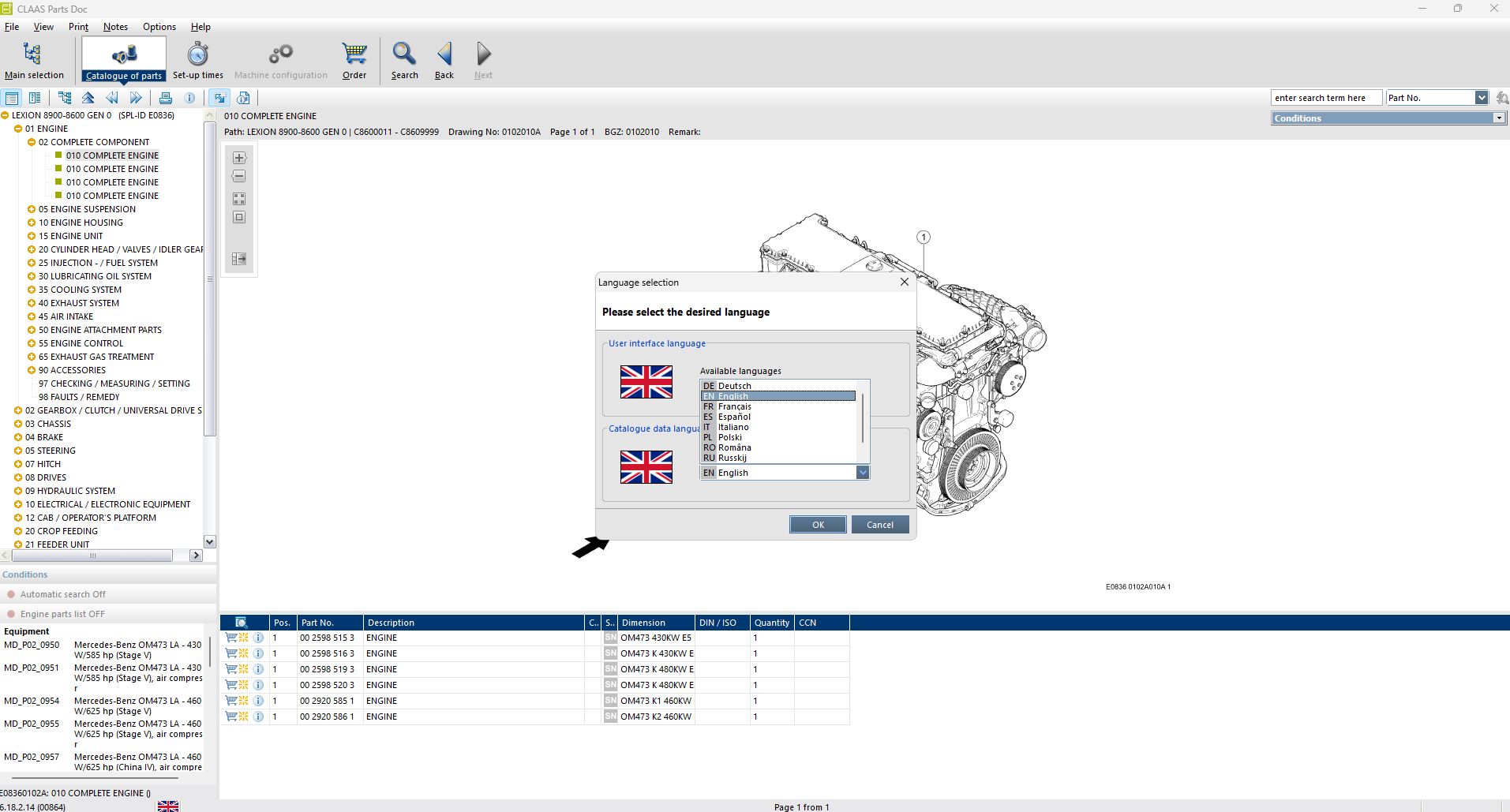Click the Main selection icon
This screenshot has height=812, width=1510.
point(34,59)
